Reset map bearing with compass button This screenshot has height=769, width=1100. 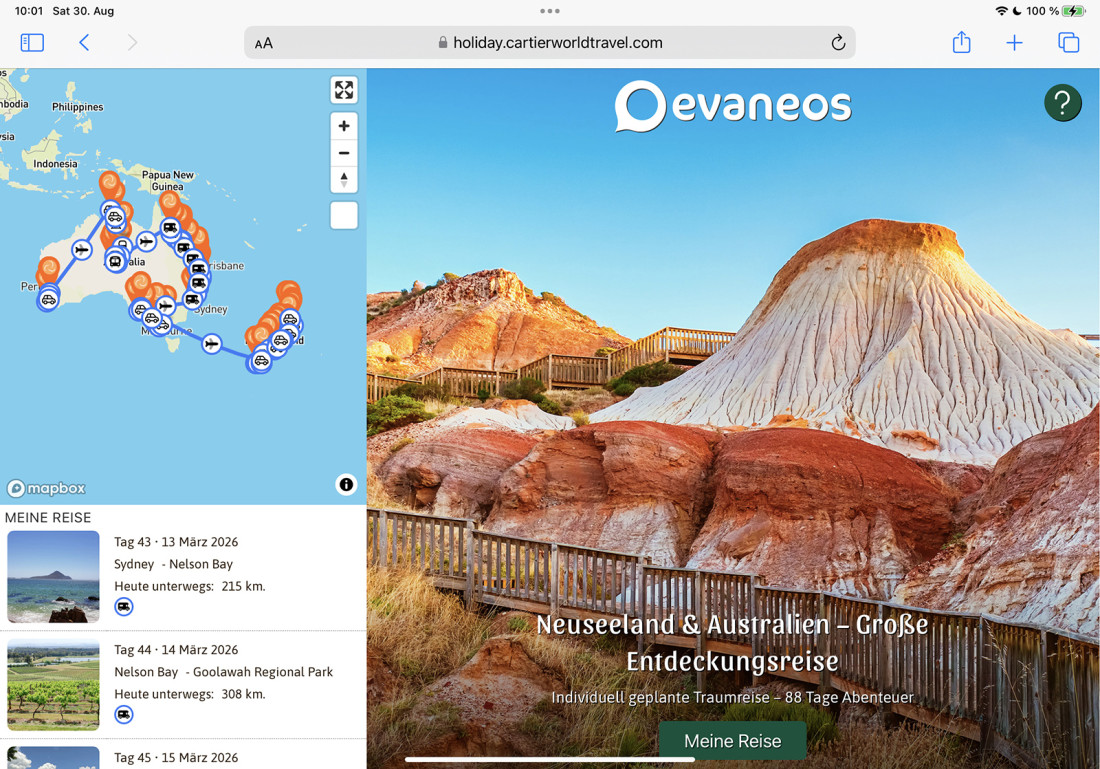click(x=343, y=179)
